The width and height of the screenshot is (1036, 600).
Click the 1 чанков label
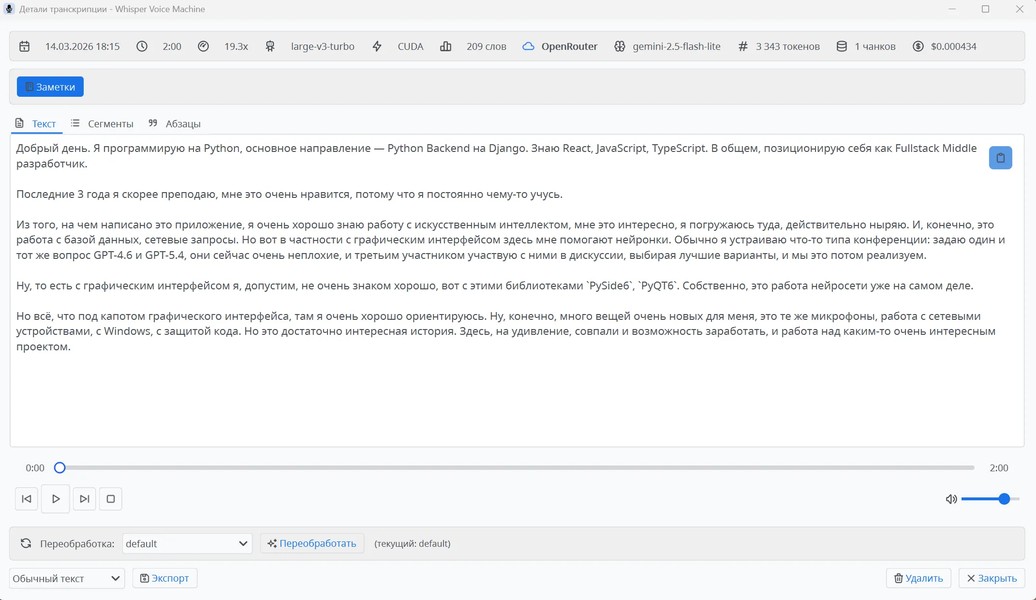(x=875, y=46)
